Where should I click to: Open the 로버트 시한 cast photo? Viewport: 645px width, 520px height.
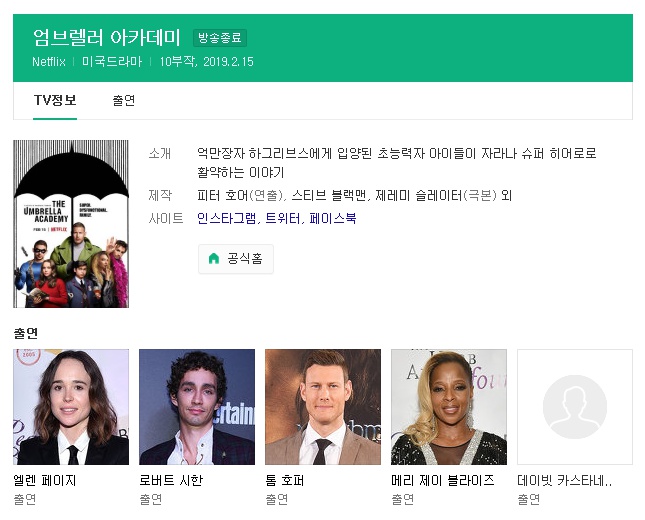point(197,407)
